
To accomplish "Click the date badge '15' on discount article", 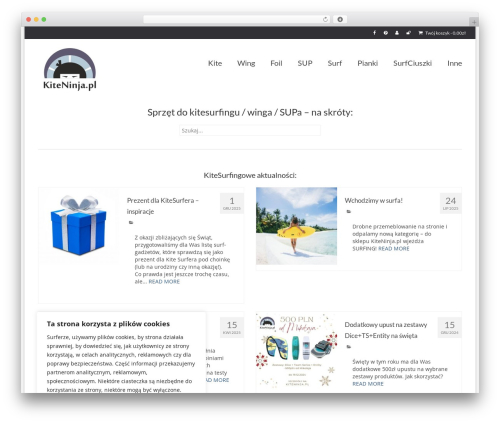I will point(449,327).
